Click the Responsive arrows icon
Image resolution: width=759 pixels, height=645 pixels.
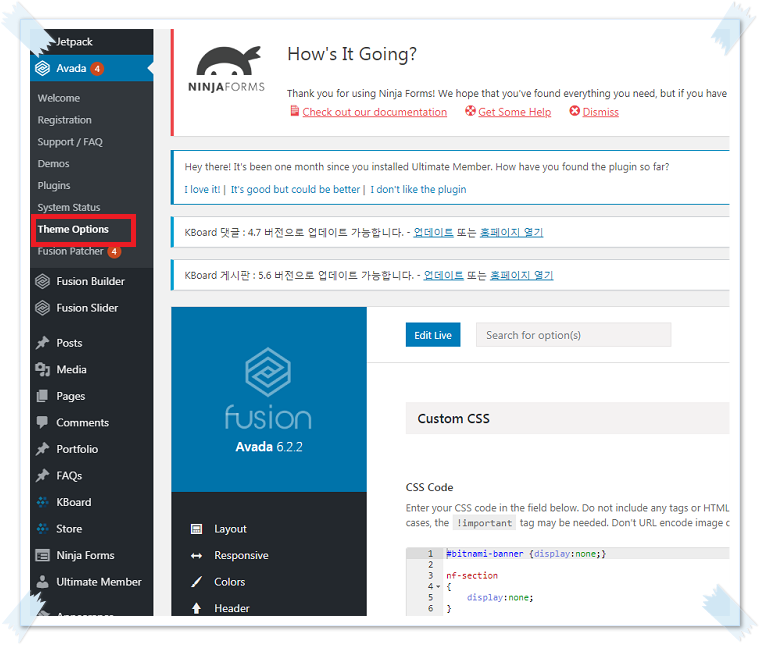(197, 555)
